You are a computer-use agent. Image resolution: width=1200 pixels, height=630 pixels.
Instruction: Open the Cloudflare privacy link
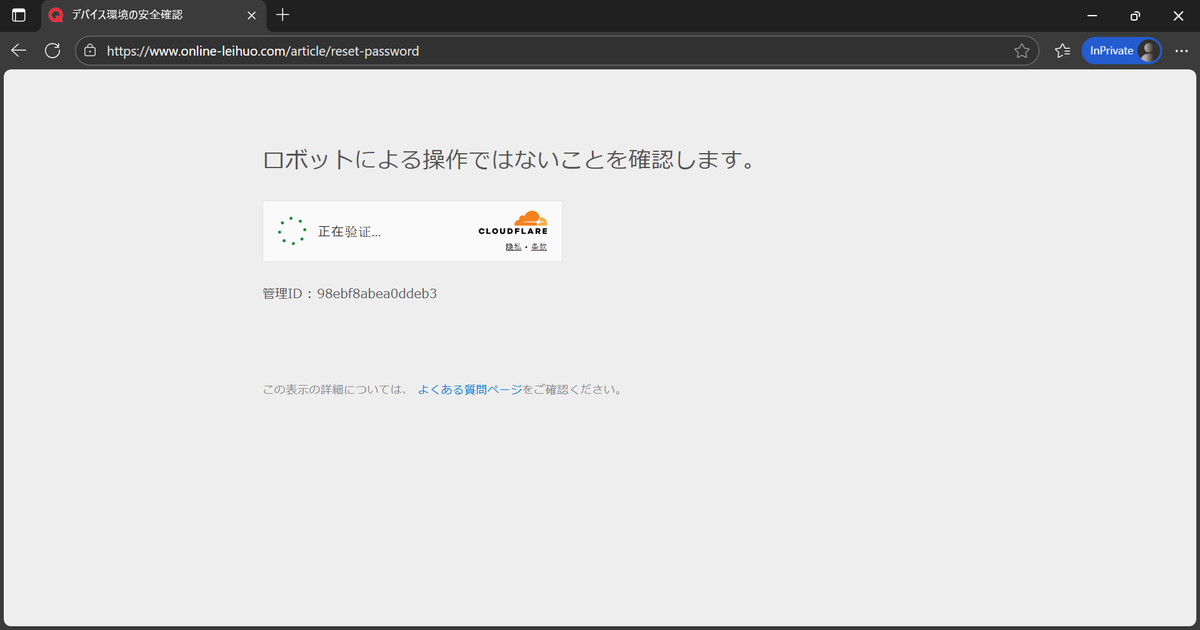[513, 247]
